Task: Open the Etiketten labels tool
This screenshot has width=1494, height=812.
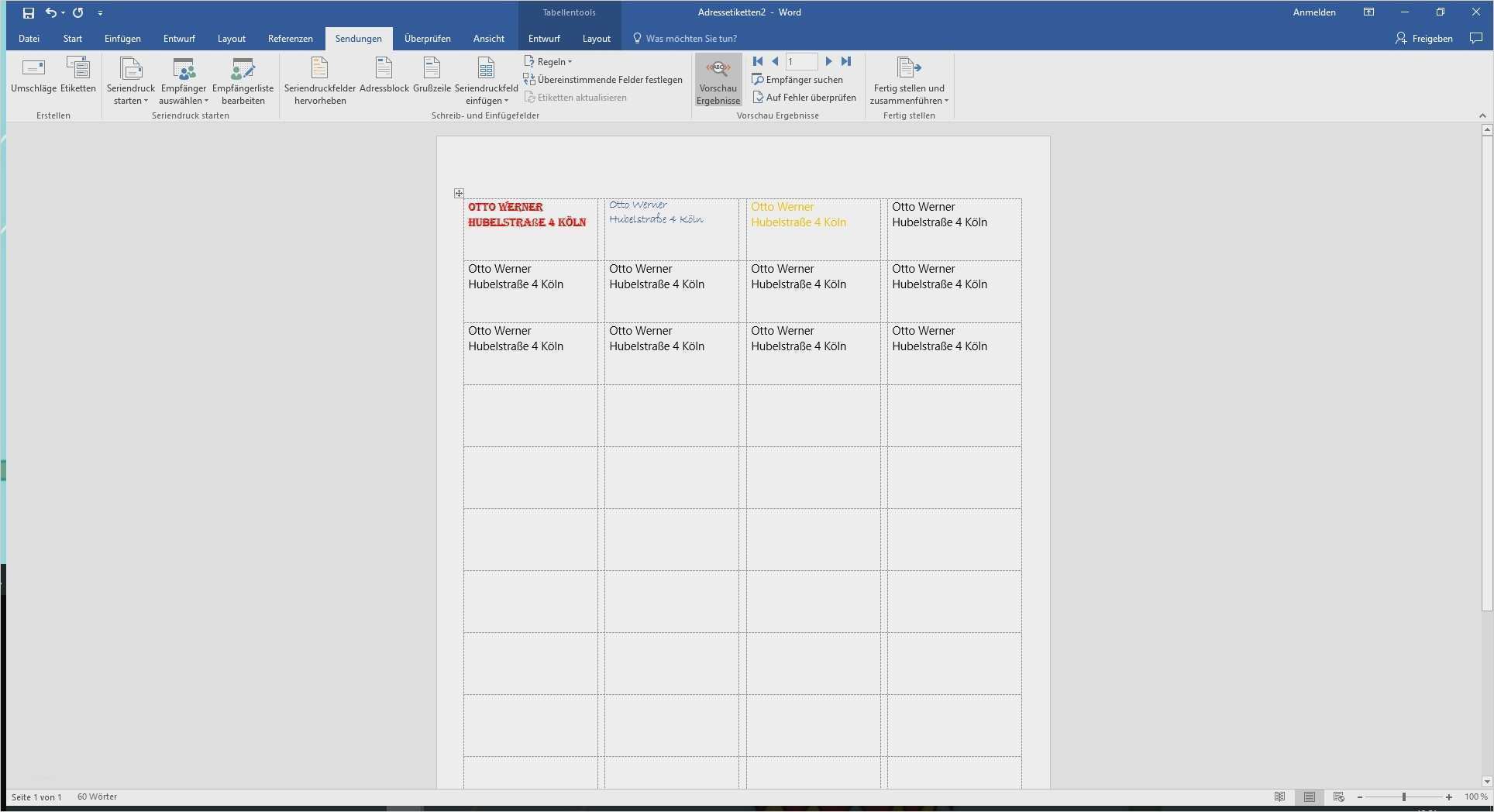Action: 78,75
